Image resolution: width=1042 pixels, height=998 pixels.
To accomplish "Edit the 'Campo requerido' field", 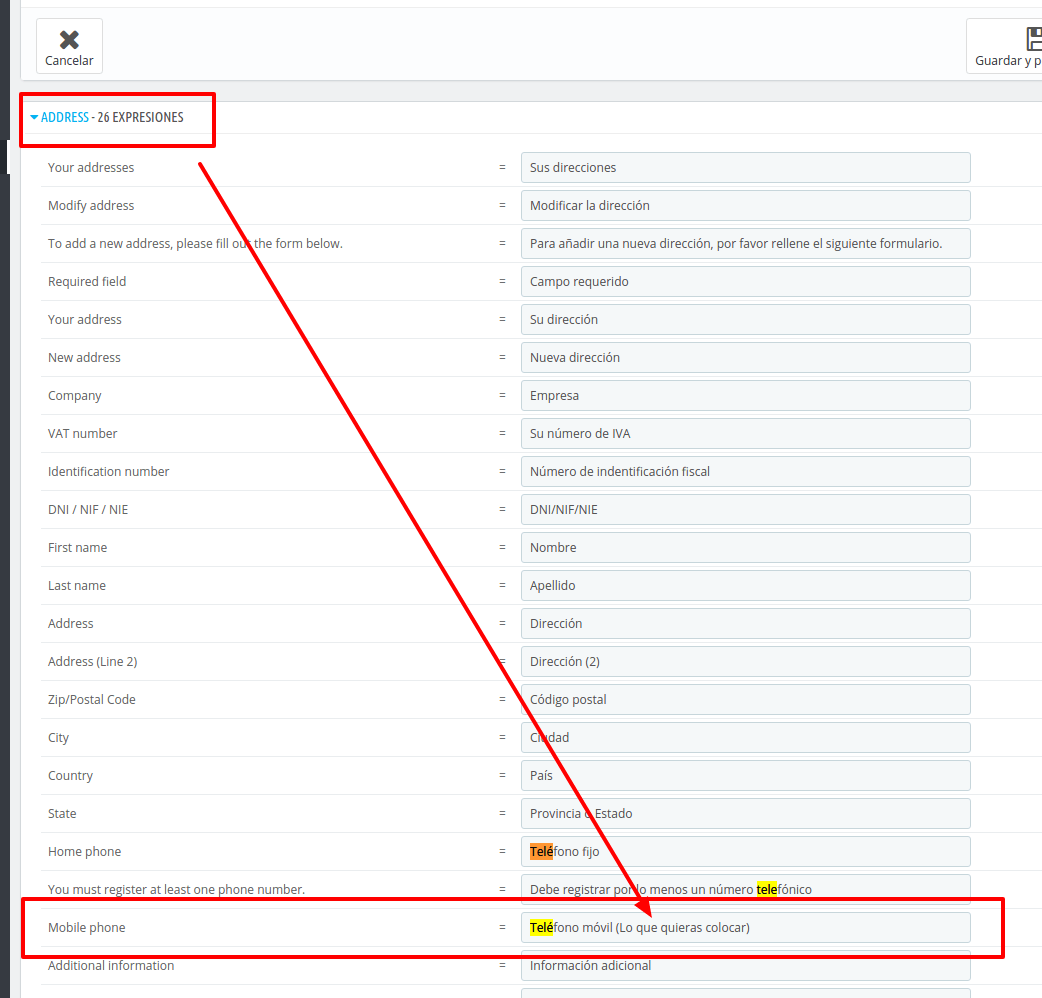I will tap(746, 282).
